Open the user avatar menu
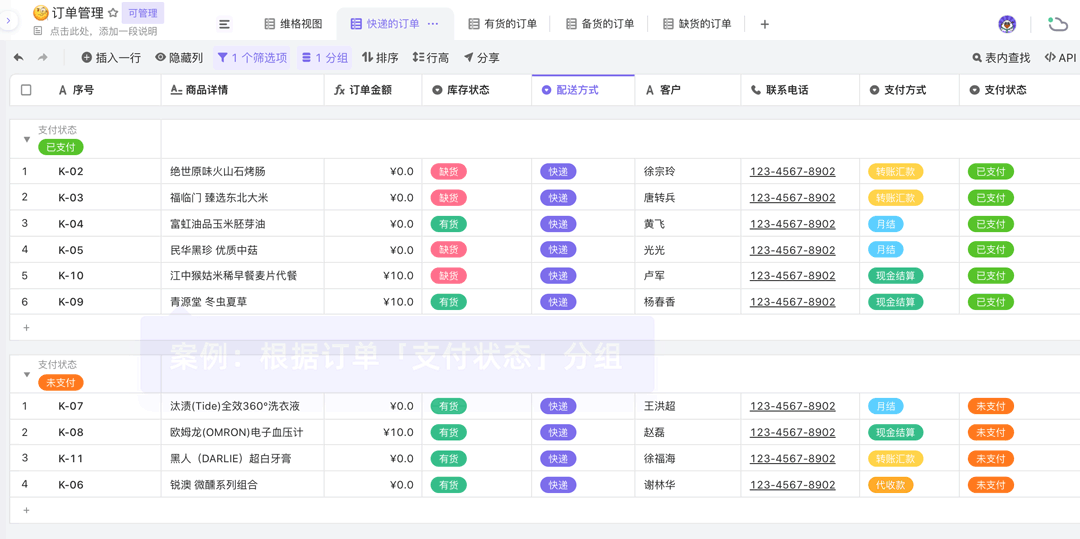 [1007, 24]
